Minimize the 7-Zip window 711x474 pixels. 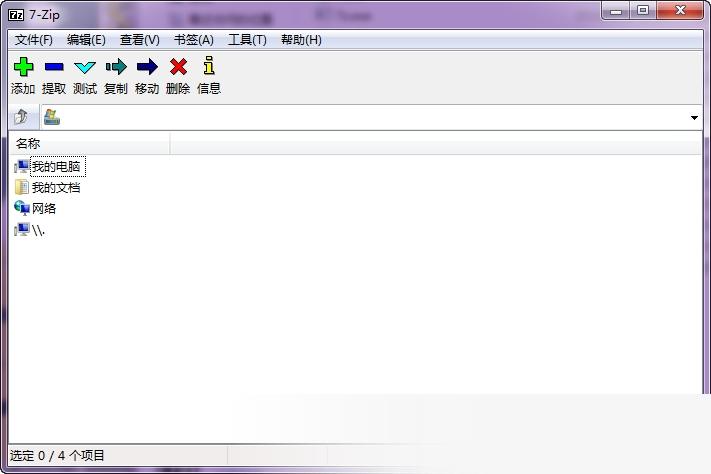(x=616, y=11)
